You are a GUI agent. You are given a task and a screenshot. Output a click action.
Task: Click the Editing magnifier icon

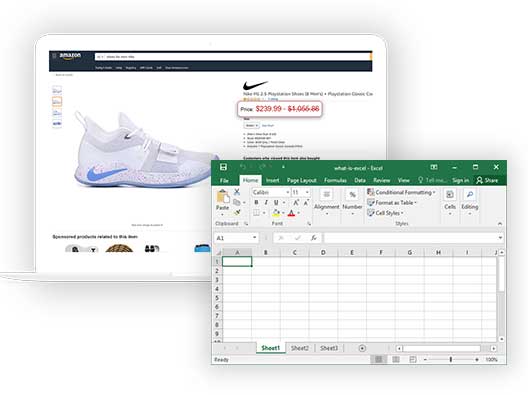click(x=470, y=194)
